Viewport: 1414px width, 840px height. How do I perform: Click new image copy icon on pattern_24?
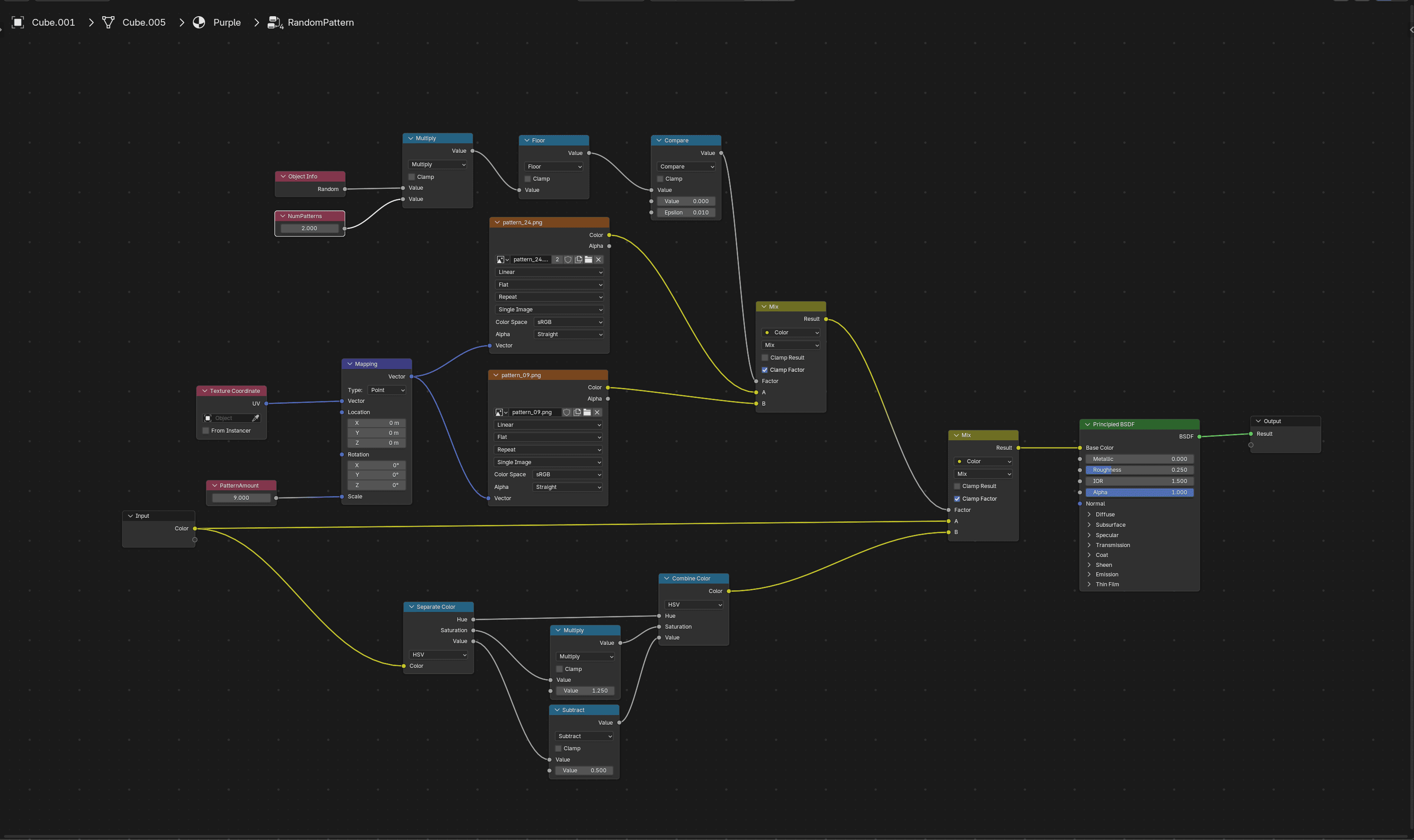coord(578,260)
